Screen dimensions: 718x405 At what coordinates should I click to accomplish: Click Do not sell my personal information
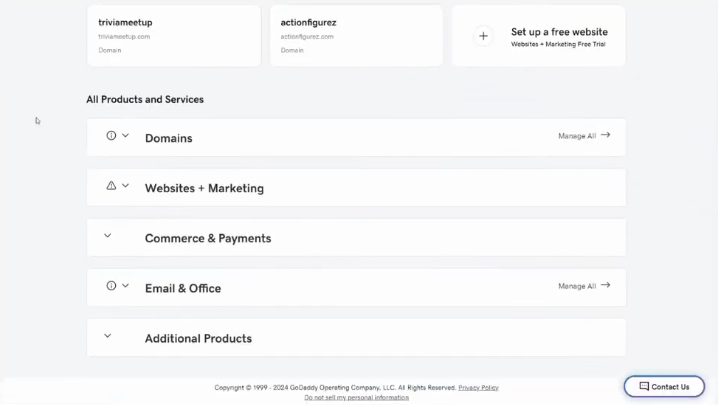pyautogui.click(x=356, y=398)
